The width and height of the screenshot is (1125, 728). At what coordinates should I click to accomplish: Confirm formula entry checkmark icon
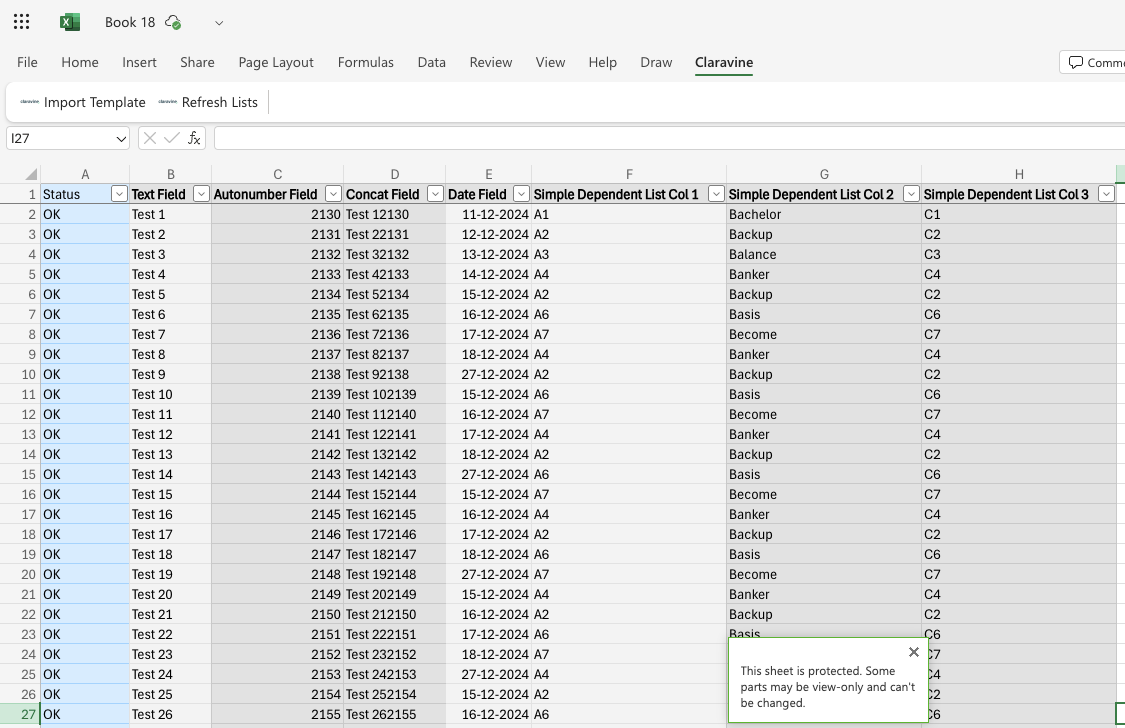(171, 138)
